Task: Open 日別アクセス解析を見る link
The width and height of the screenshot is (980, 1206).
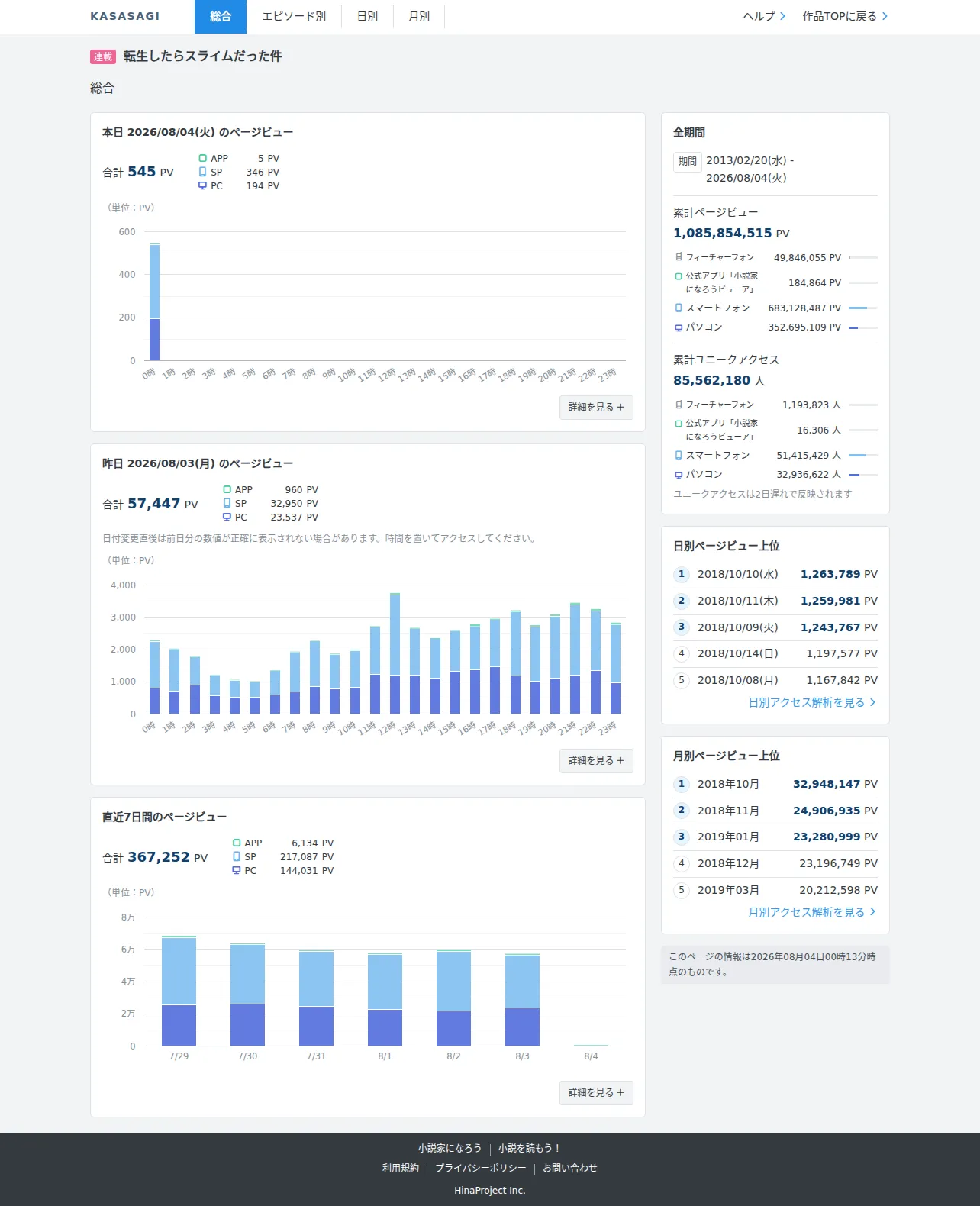Action: pyautogui.click(x=812, y=702)
